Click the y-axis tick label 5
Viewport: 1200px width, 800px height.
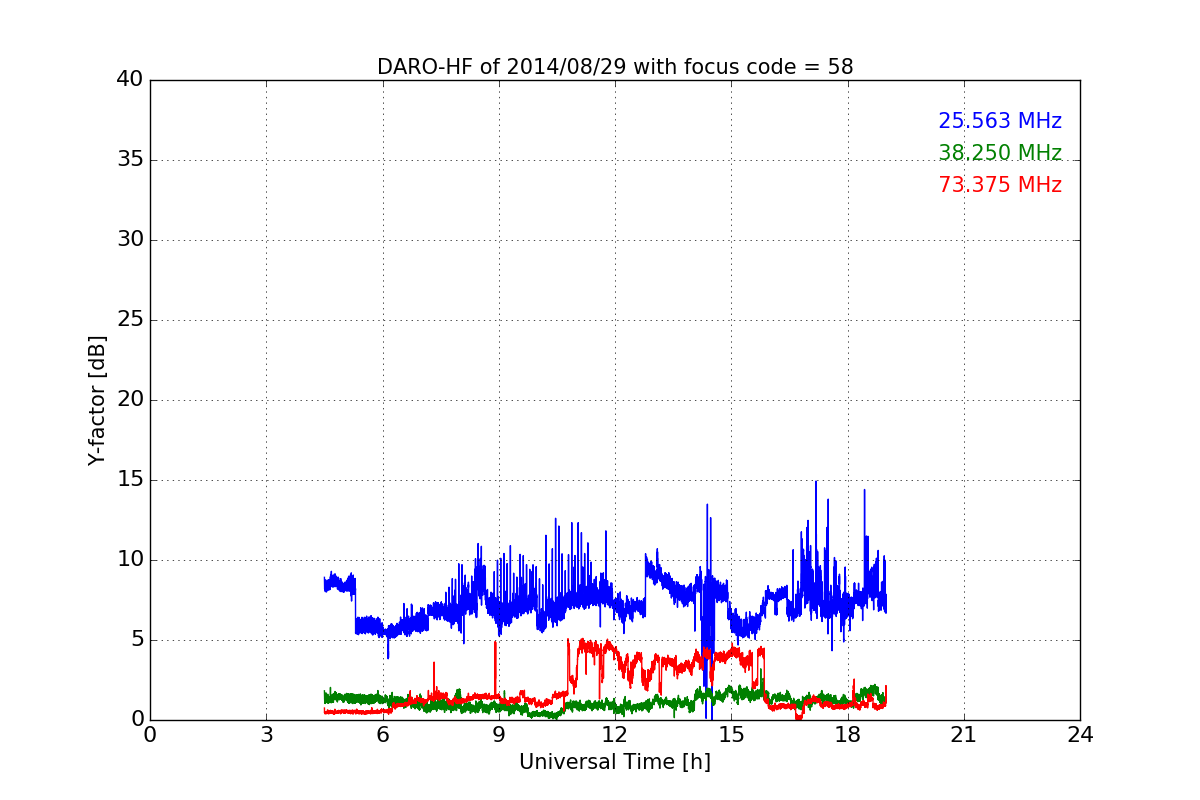click(136, 640)
